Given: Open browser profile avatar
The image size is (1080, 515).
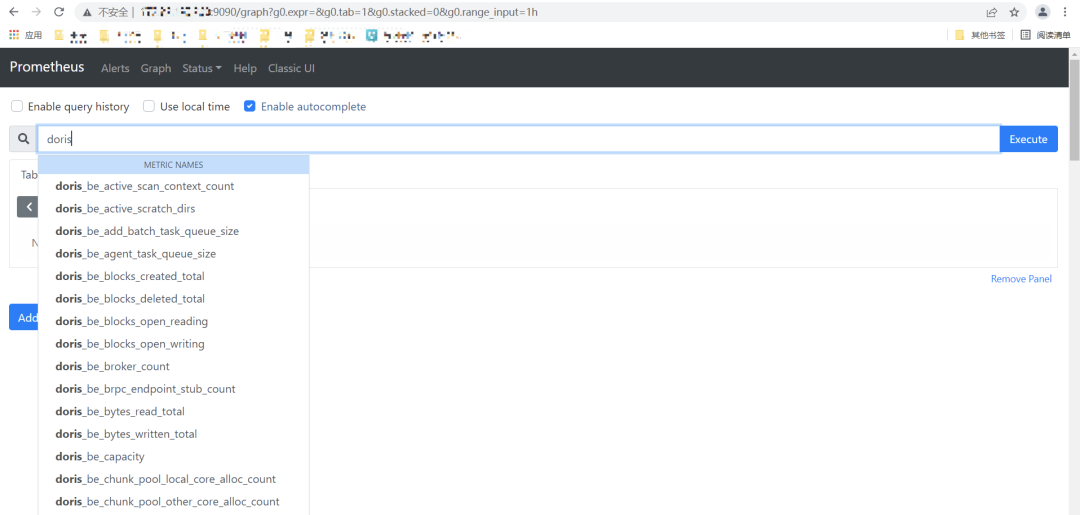Looking at the screenshot, I should [1043, 12].
